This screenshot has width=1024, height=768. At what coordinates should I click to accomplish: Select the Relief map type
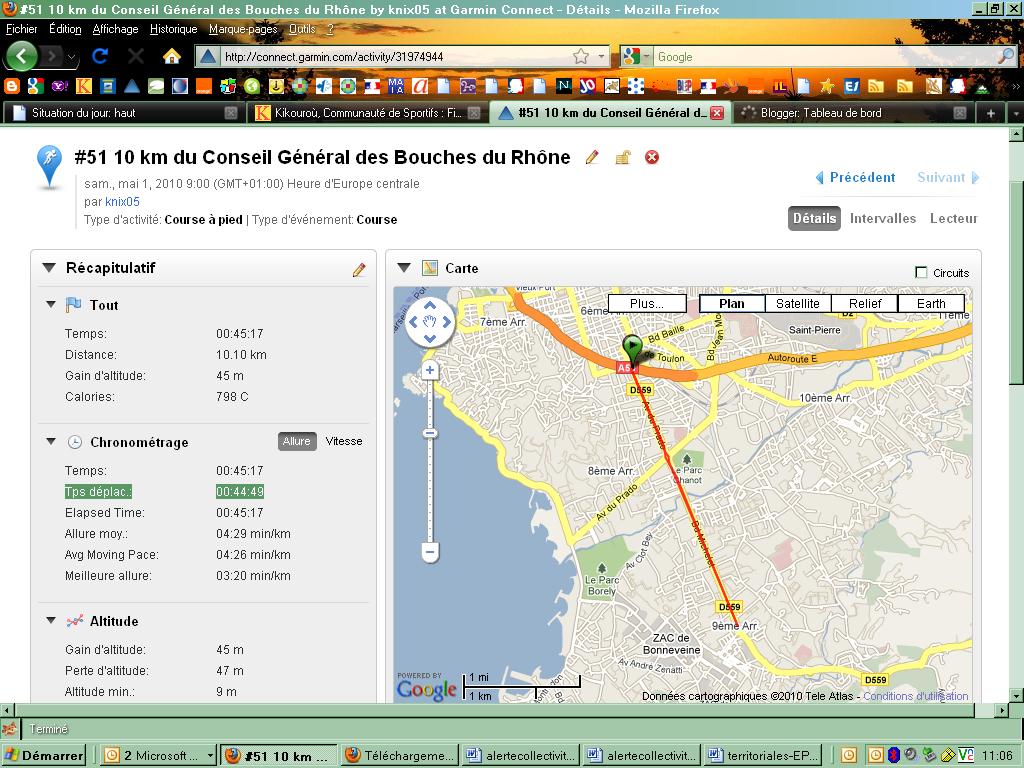pyautogui.click(x=865, y=304)
